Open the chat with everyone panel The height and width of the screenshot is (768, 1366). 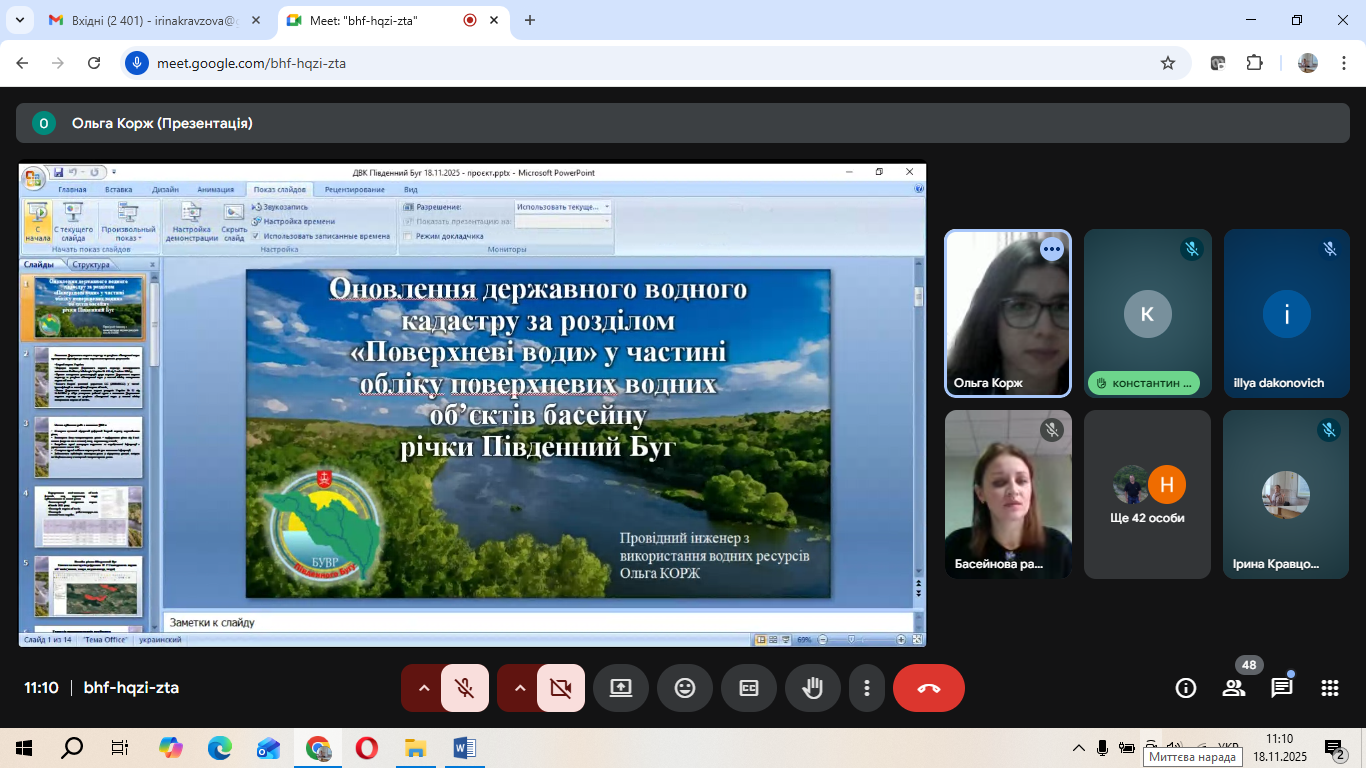click(1282, 688)
